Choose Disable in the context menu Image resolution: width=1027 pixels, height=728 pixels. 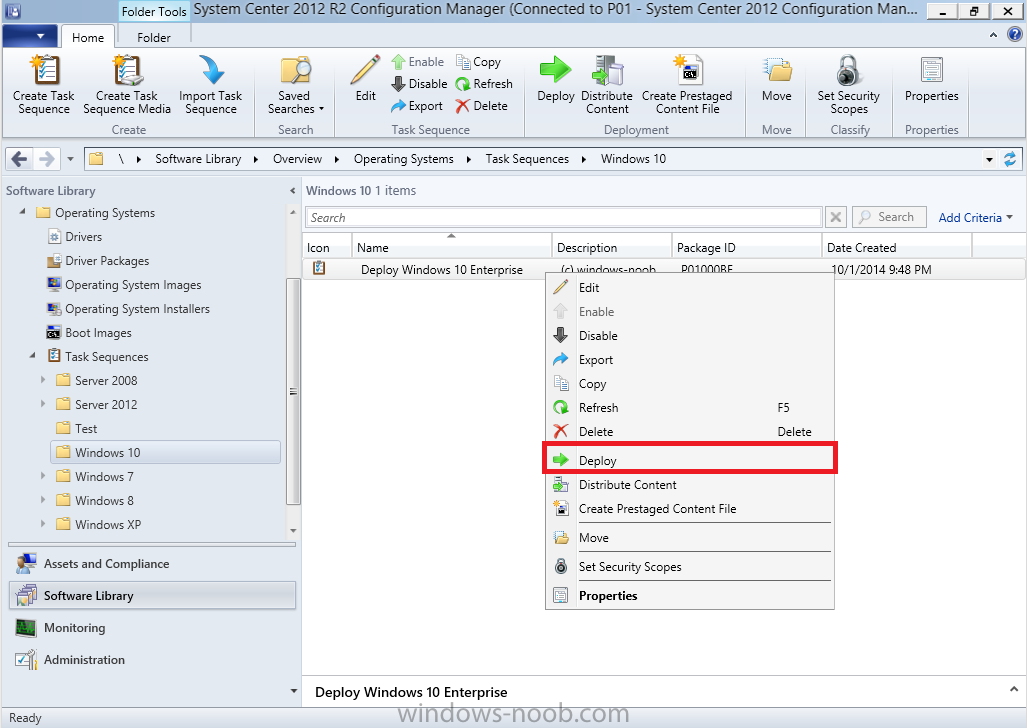(689, 335)
